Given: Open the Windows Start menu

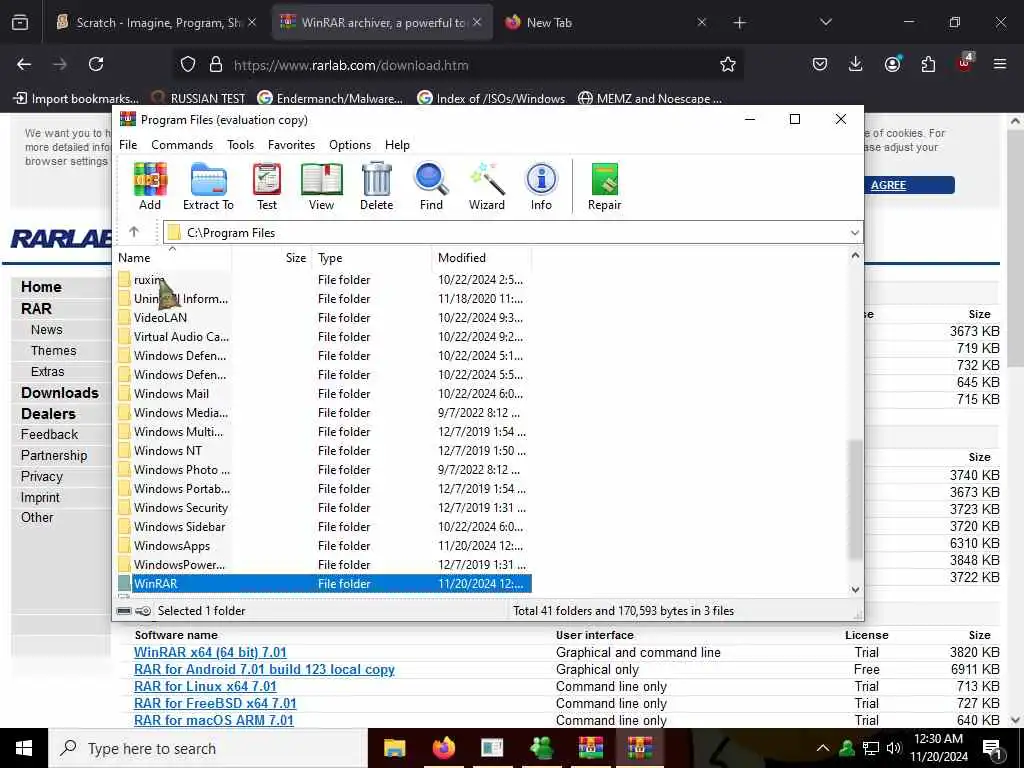Looking at the screenshot, I should 24,748.
